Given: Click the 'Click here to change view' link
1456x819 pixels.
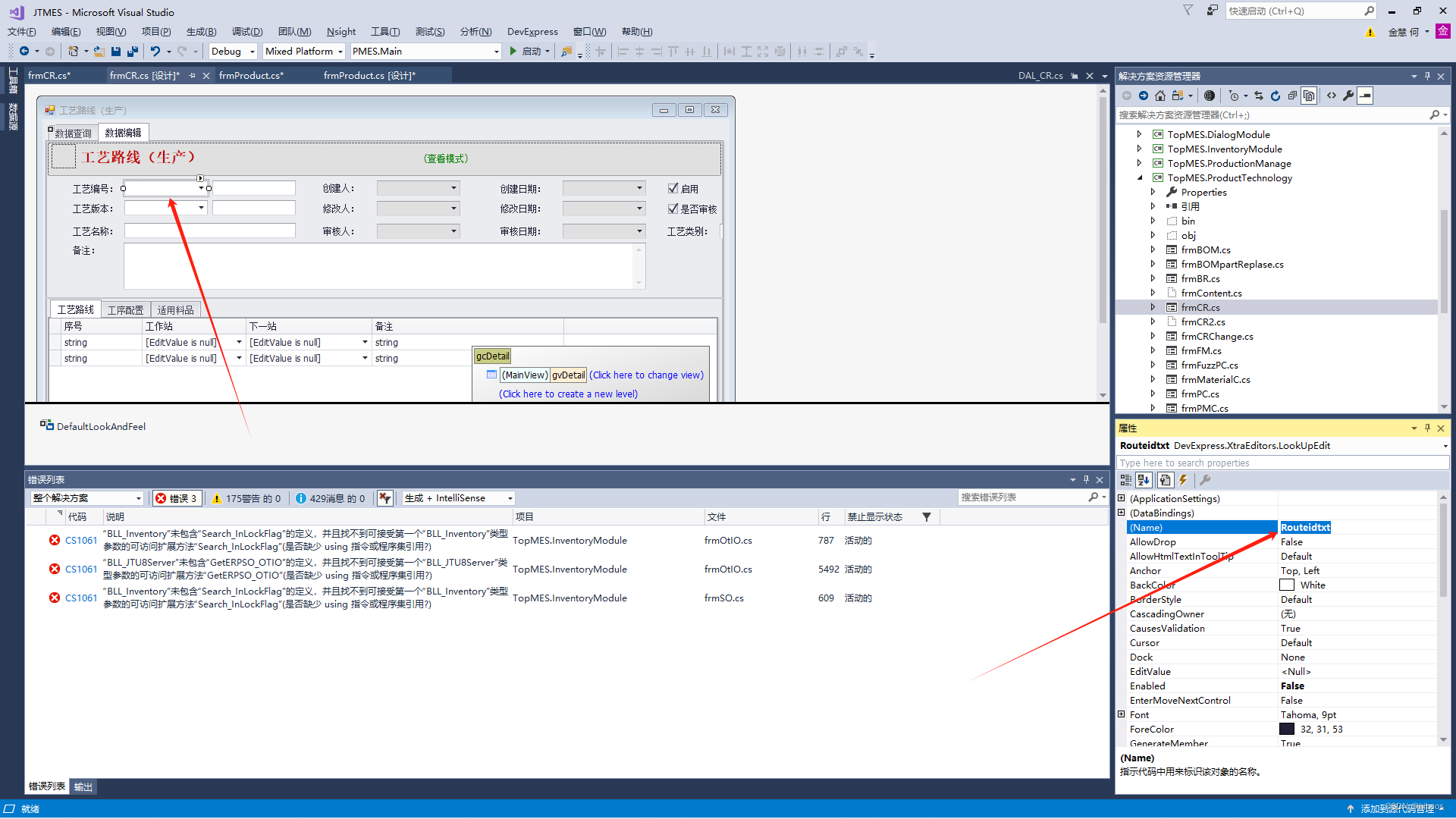Looking at the screenshot, I should click(x=647, y=375).
